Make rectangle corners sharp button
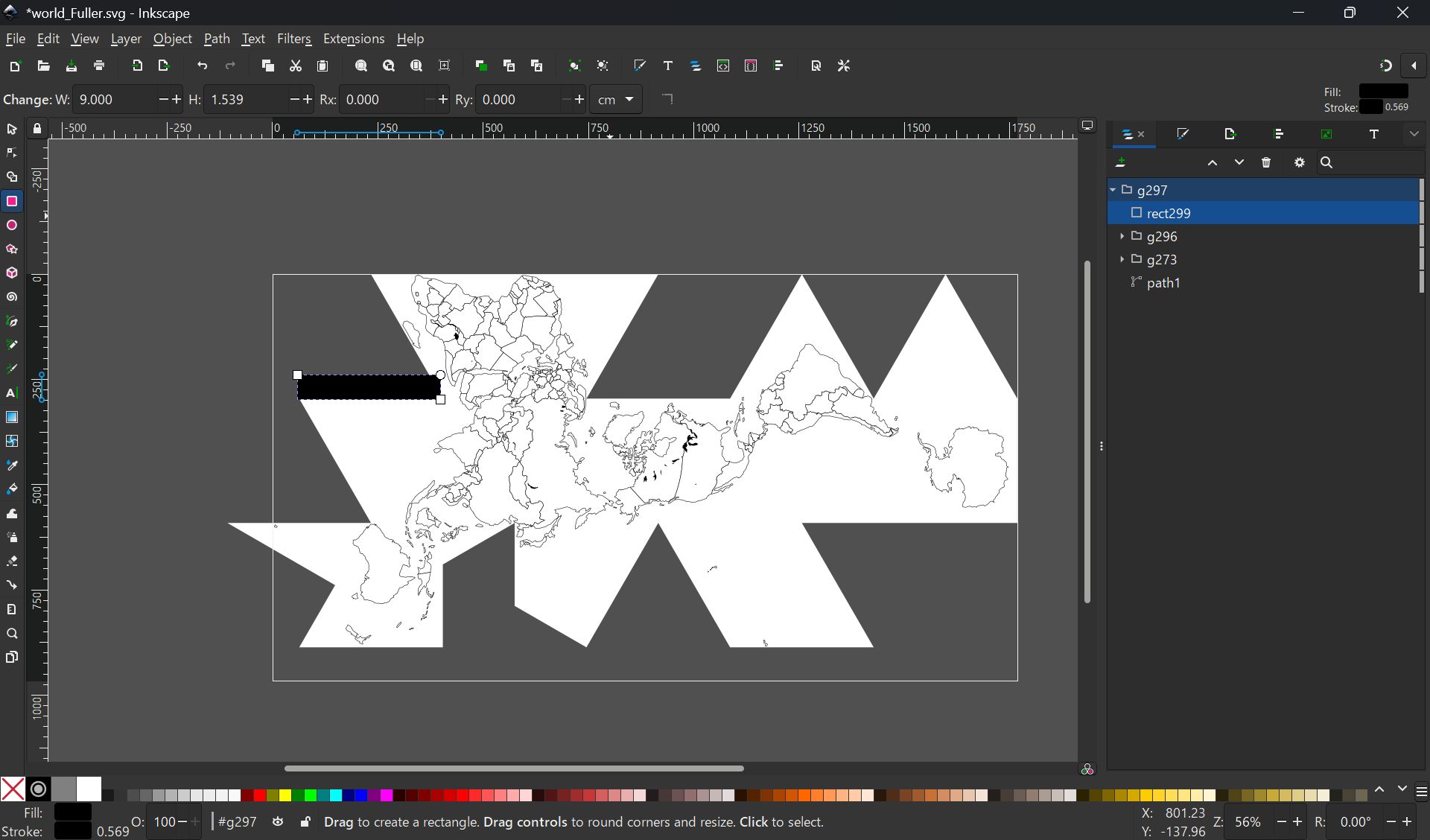 [667, 99]
